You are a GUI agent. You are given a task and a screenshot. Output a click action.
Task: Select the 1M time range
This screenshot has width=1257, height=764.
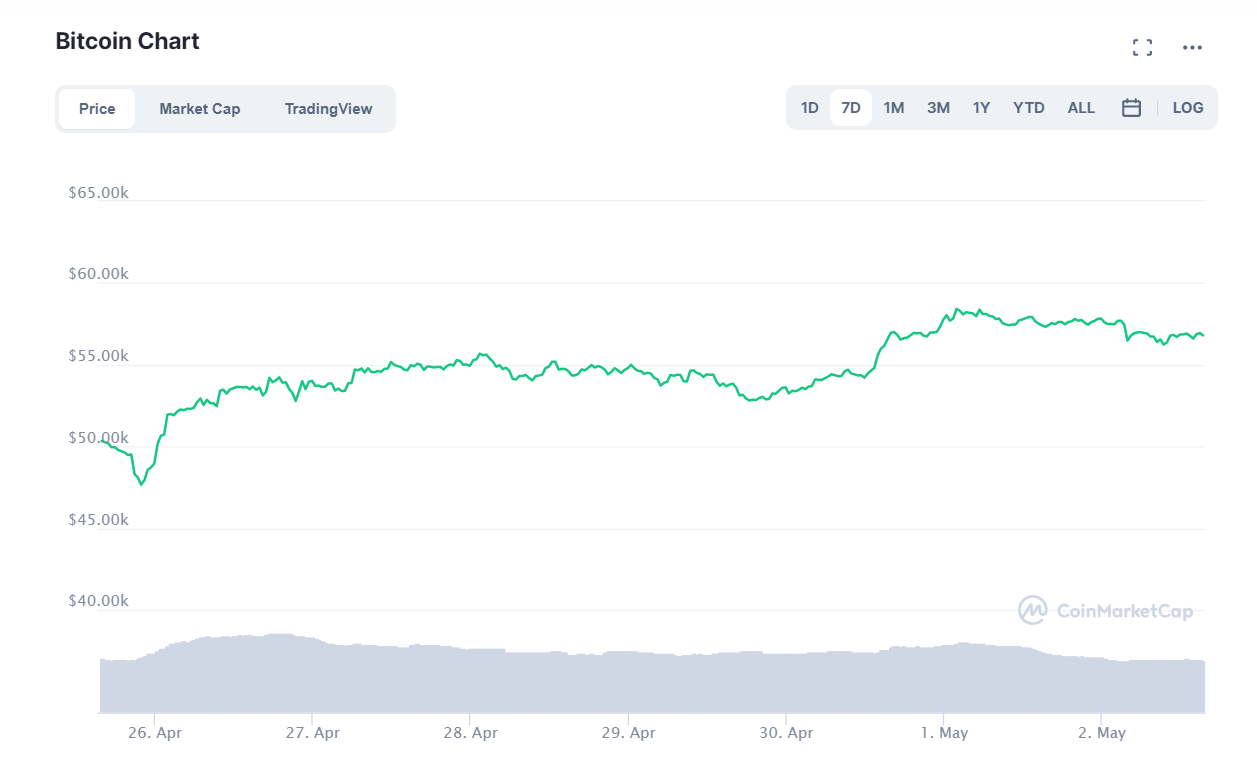point(893,107)
